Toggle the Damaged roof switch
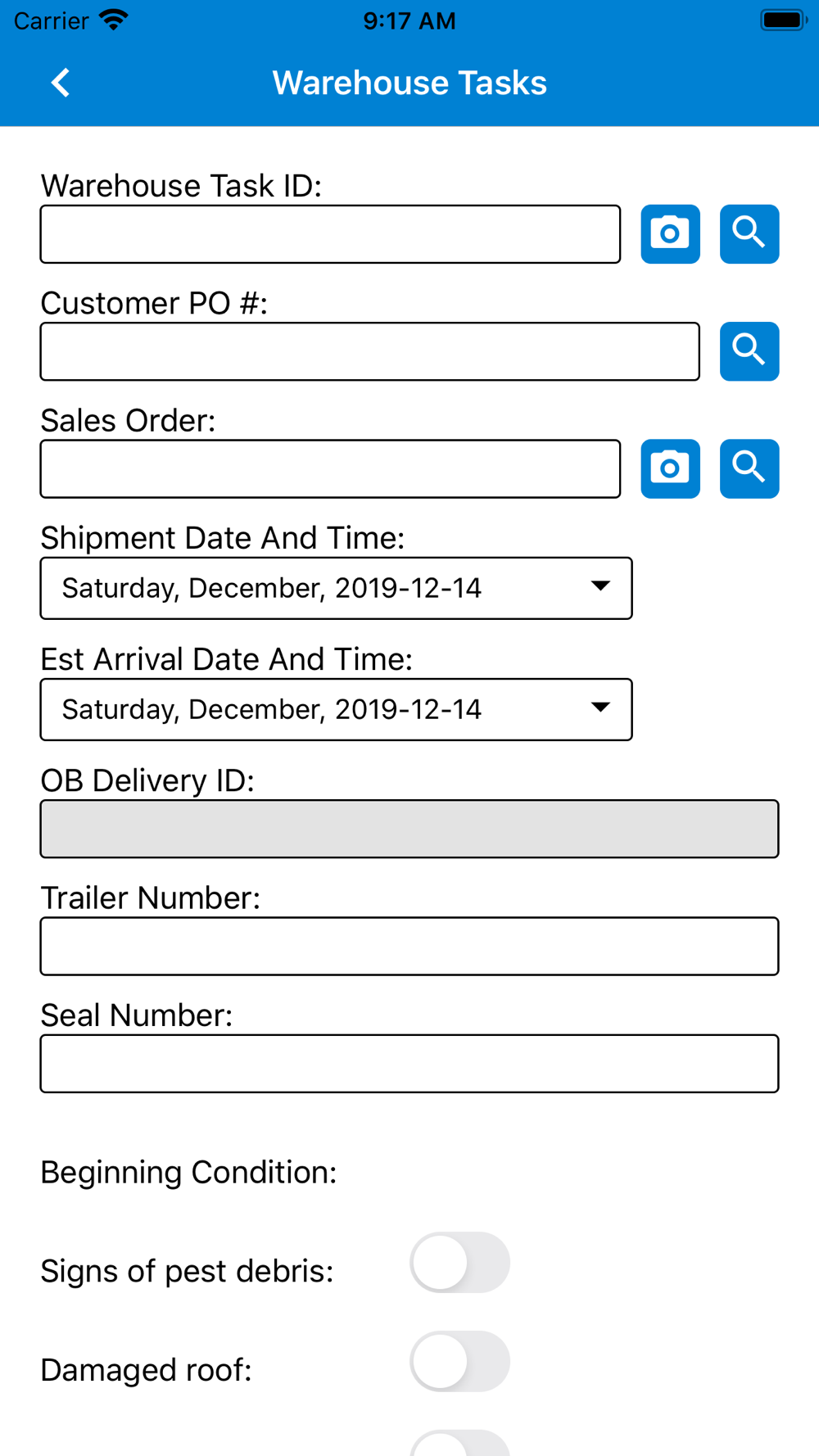This screenshot has height=1456, width=819. [459, 1361]
